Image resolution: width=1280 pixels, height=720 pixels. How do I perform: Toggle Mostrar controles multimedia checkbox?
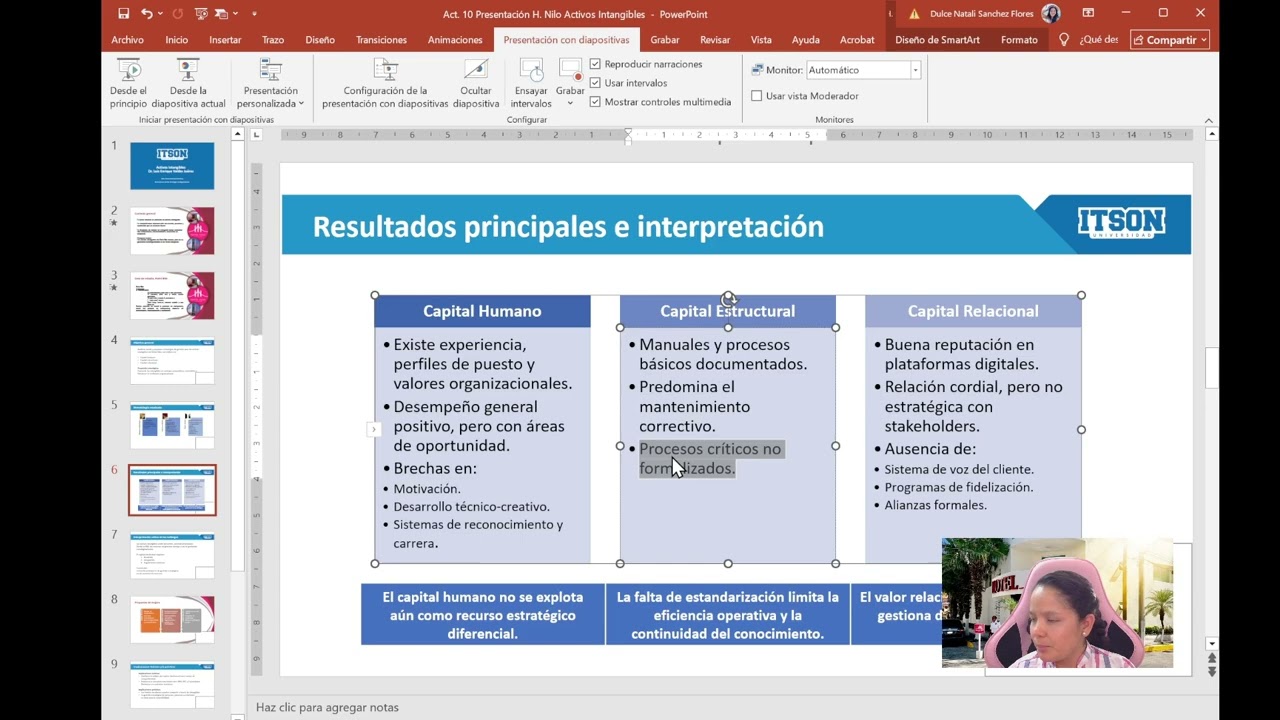coord(595,102)
